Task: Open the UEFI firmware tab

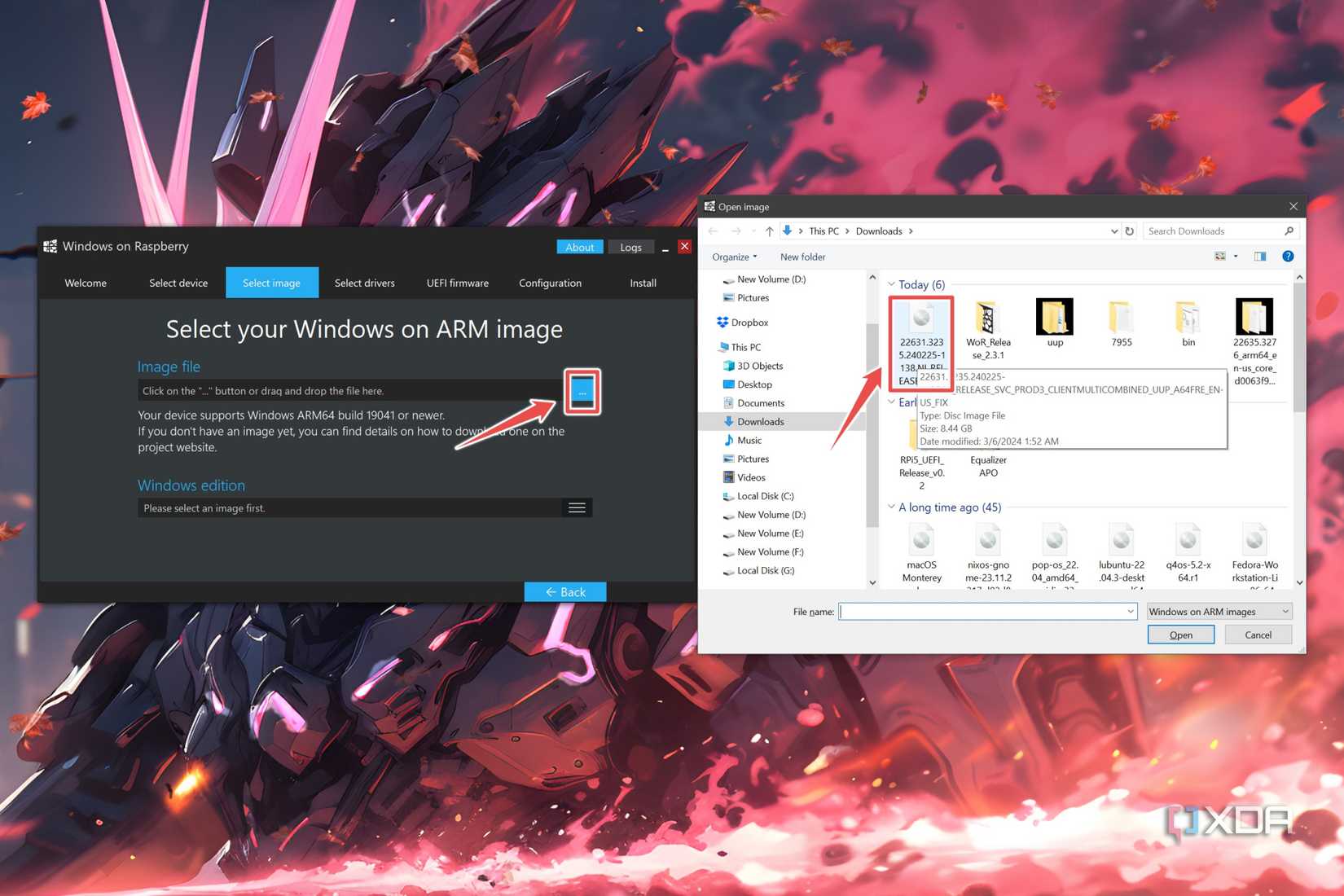Action: click(458, 283)
